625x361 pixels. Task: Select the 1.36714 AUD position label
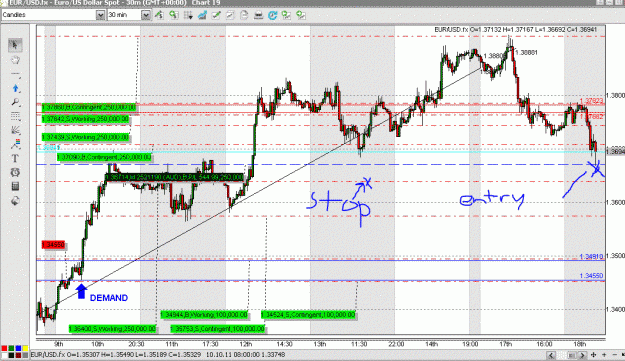point(175,177)
